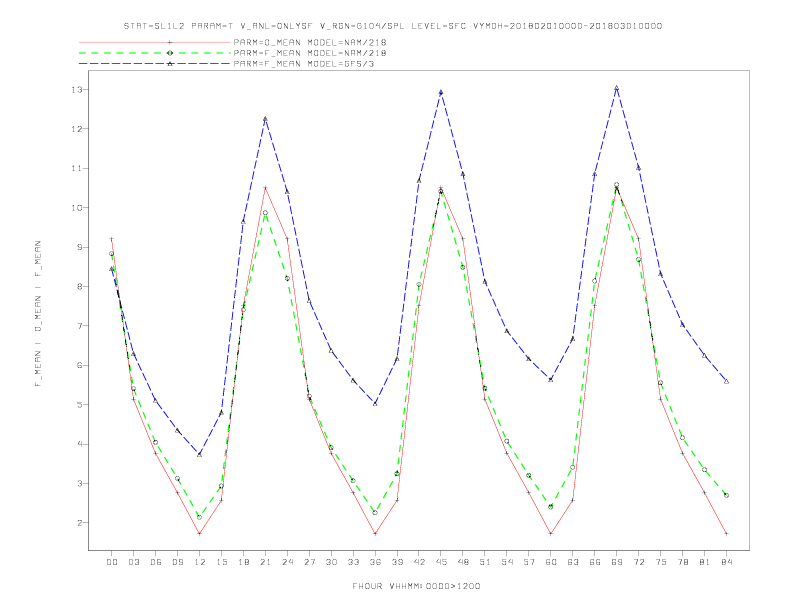Click blue GFS triangle marker at hour 45 peak

click(x=441, y=92)
